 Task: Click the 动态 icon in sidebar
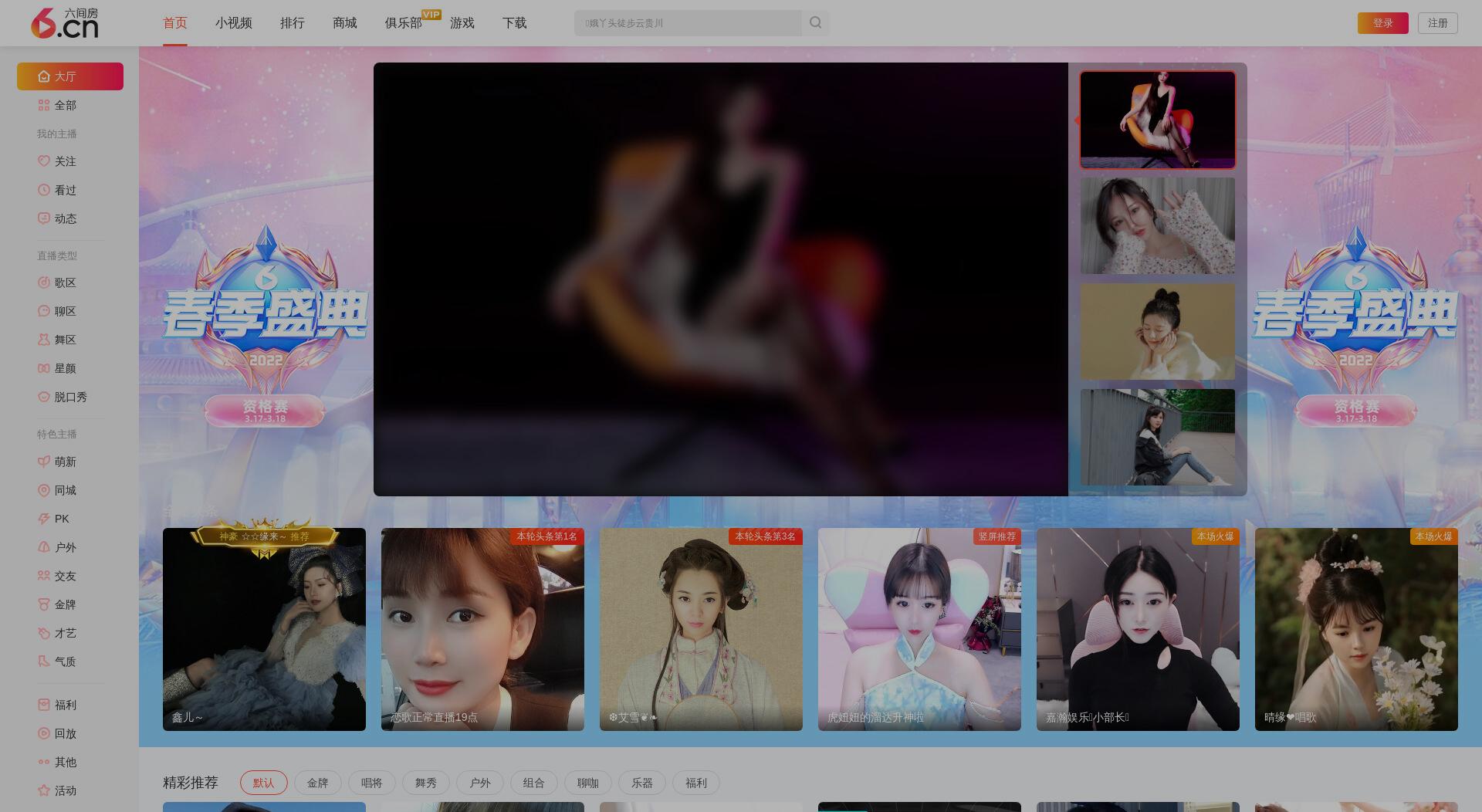pos(44,218)
